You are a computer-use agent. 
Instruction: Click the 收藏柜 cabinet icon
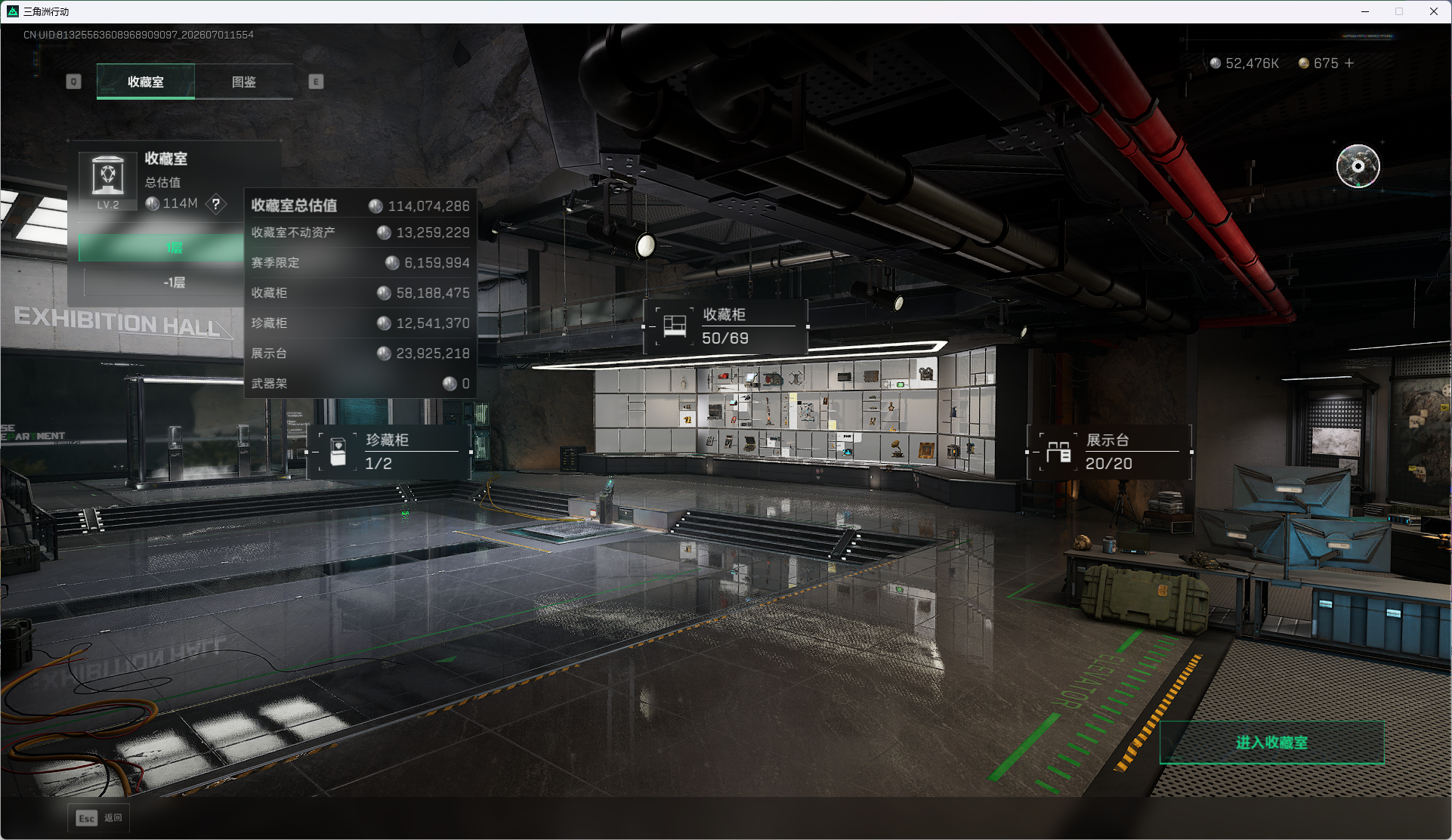point(674,326)
